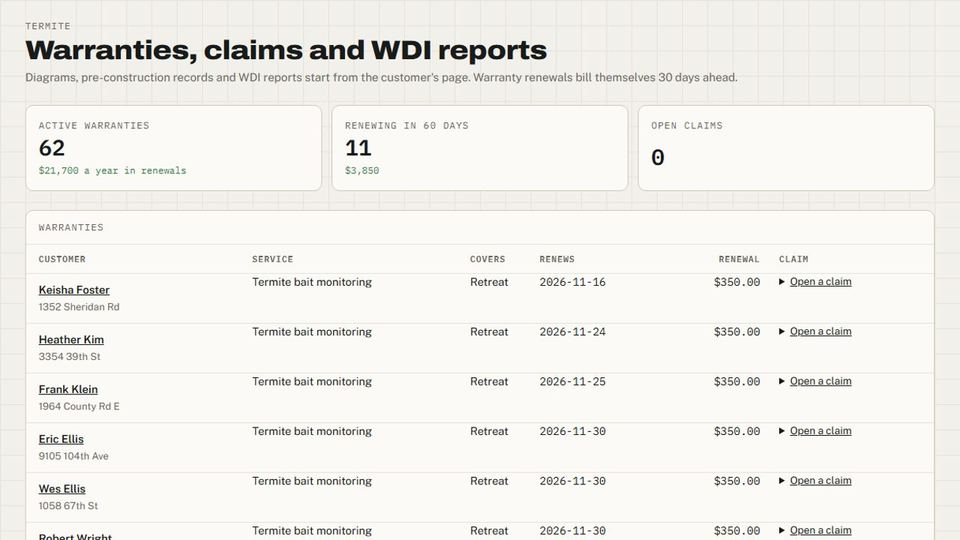Click the Renews column header
The height and width of the screenshot is (540, 960).
[557, 259]
